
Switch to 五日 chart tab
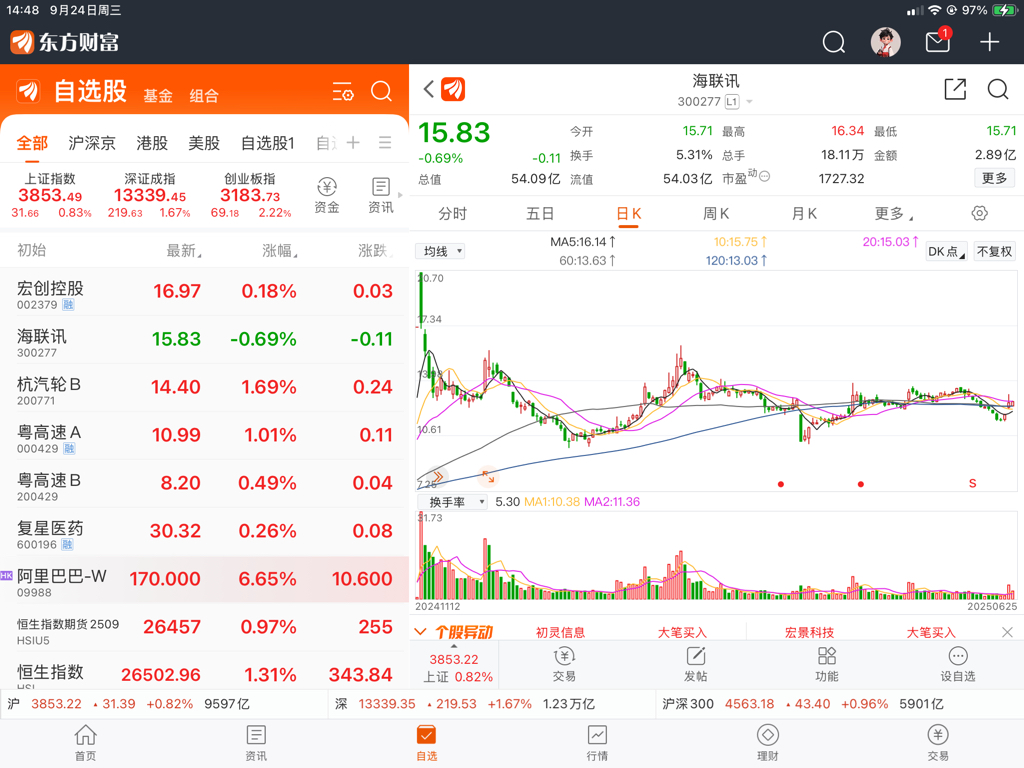pyautogui.click(x=540, y=214)
